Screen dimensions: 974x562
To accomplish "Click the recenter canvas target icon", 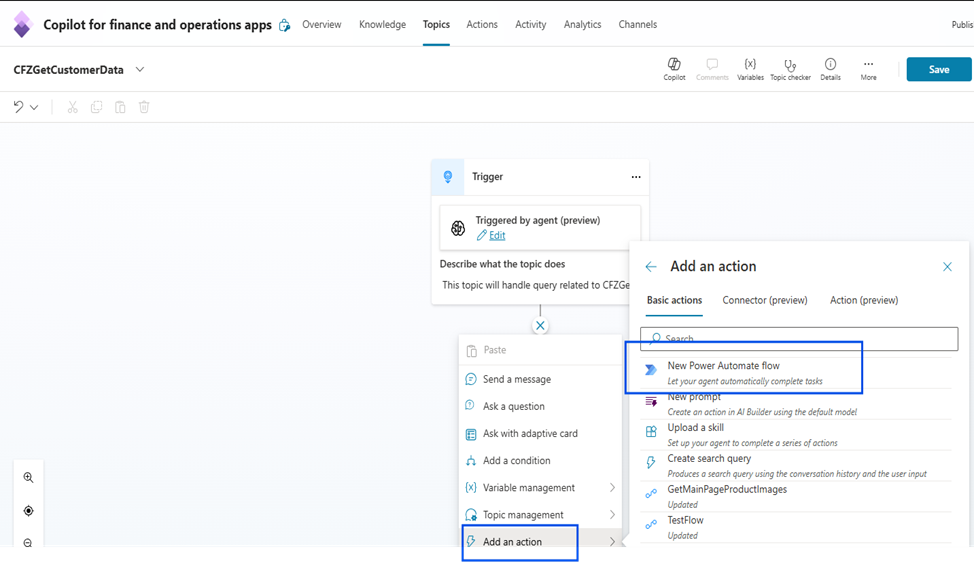I will tap(29, 510).
